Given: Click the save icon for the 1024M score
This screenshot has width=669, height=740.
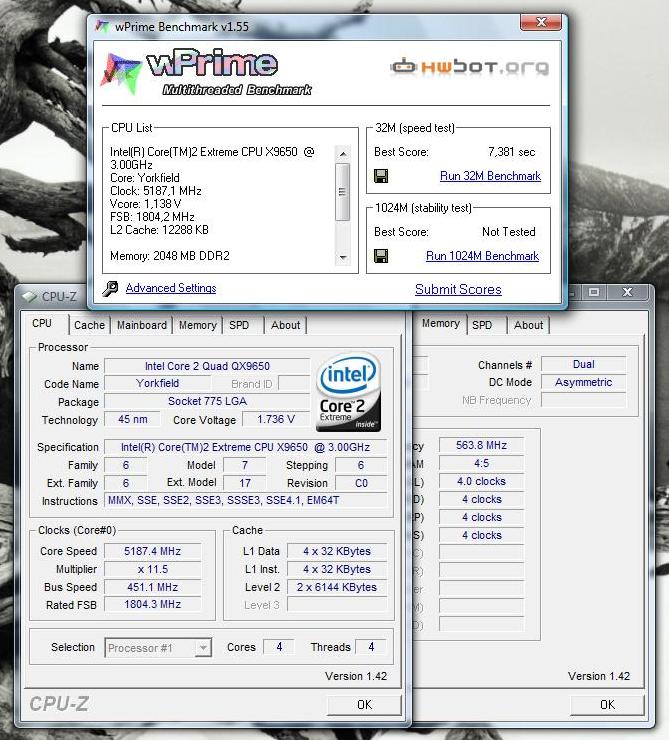Looking at the screenshot, I should pyautogui.click(x=381, y=256).
